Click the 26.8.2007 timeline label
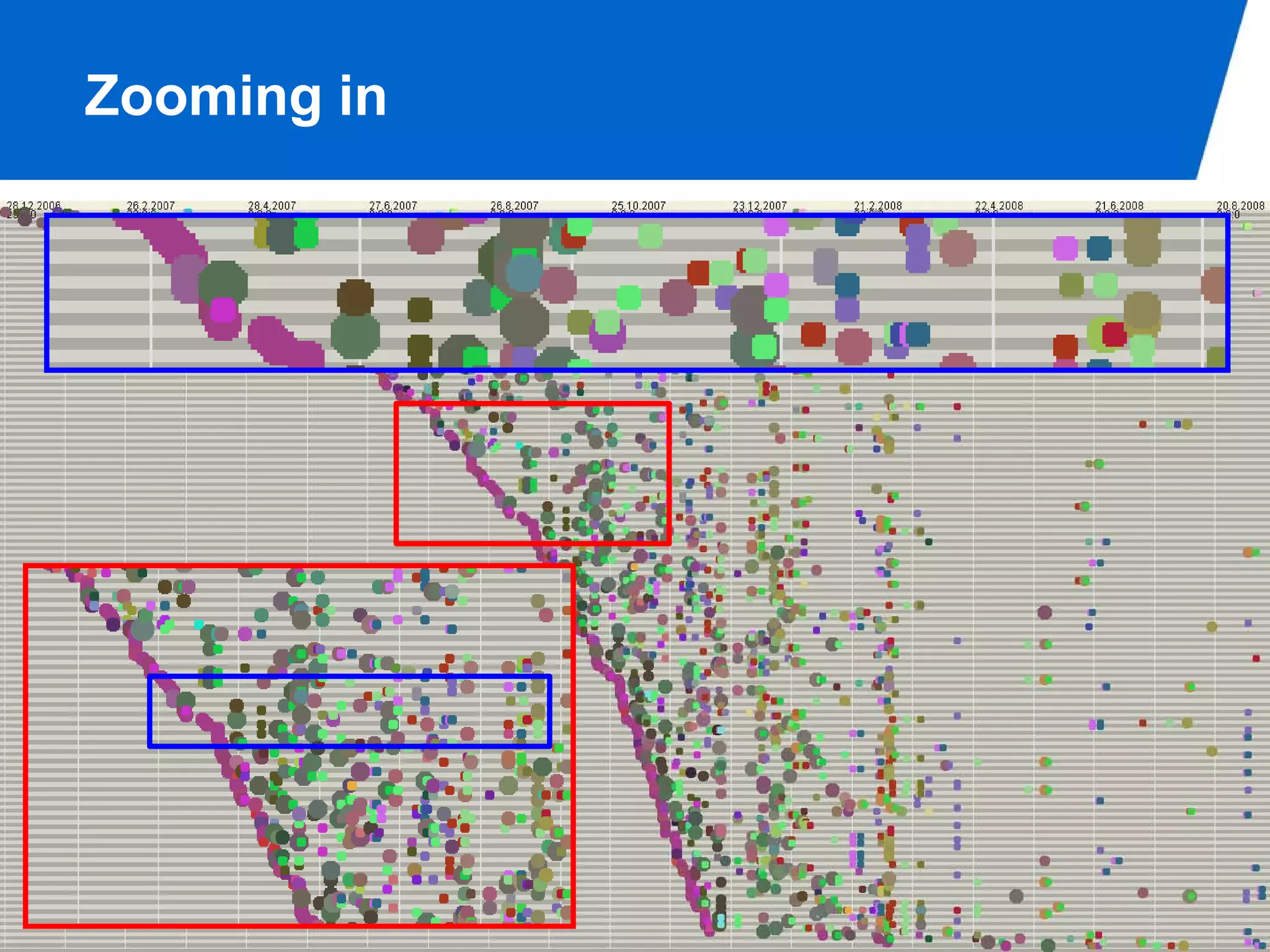The width and height of the screenshot is (1270, 952). [x=514, y=205]
